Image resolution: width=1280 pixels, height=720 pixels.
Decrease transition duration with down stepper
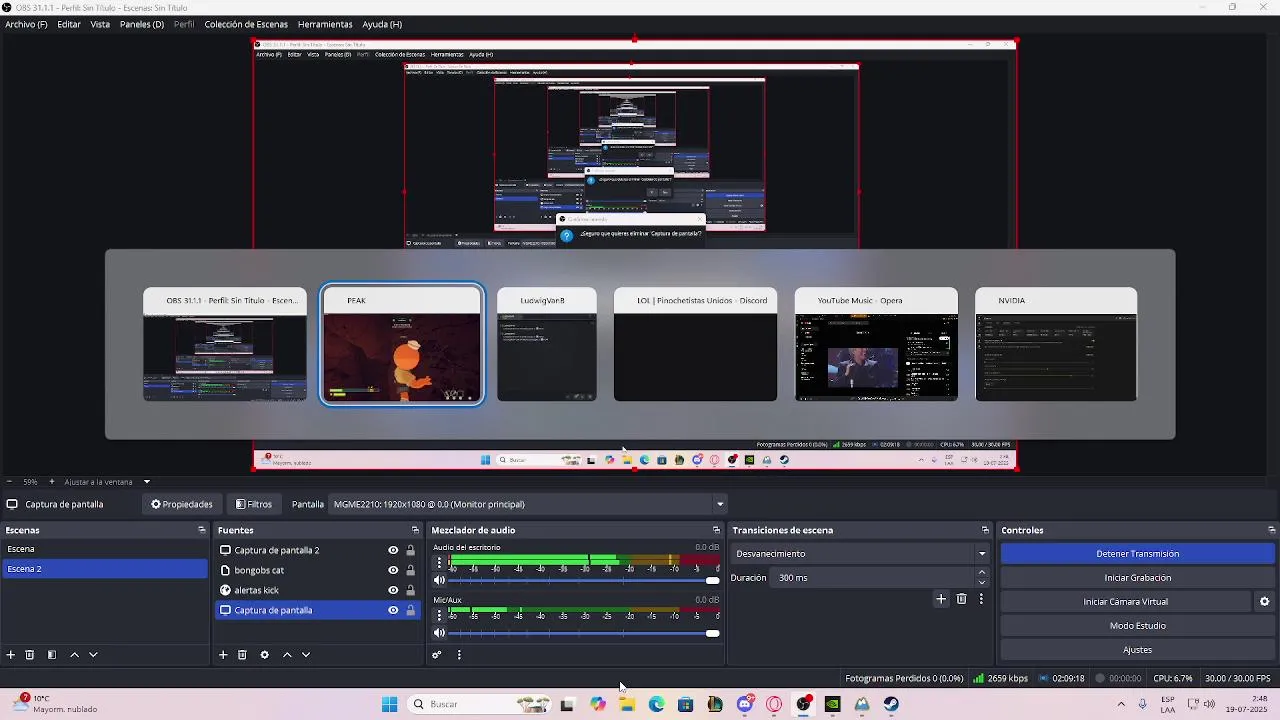982,583
